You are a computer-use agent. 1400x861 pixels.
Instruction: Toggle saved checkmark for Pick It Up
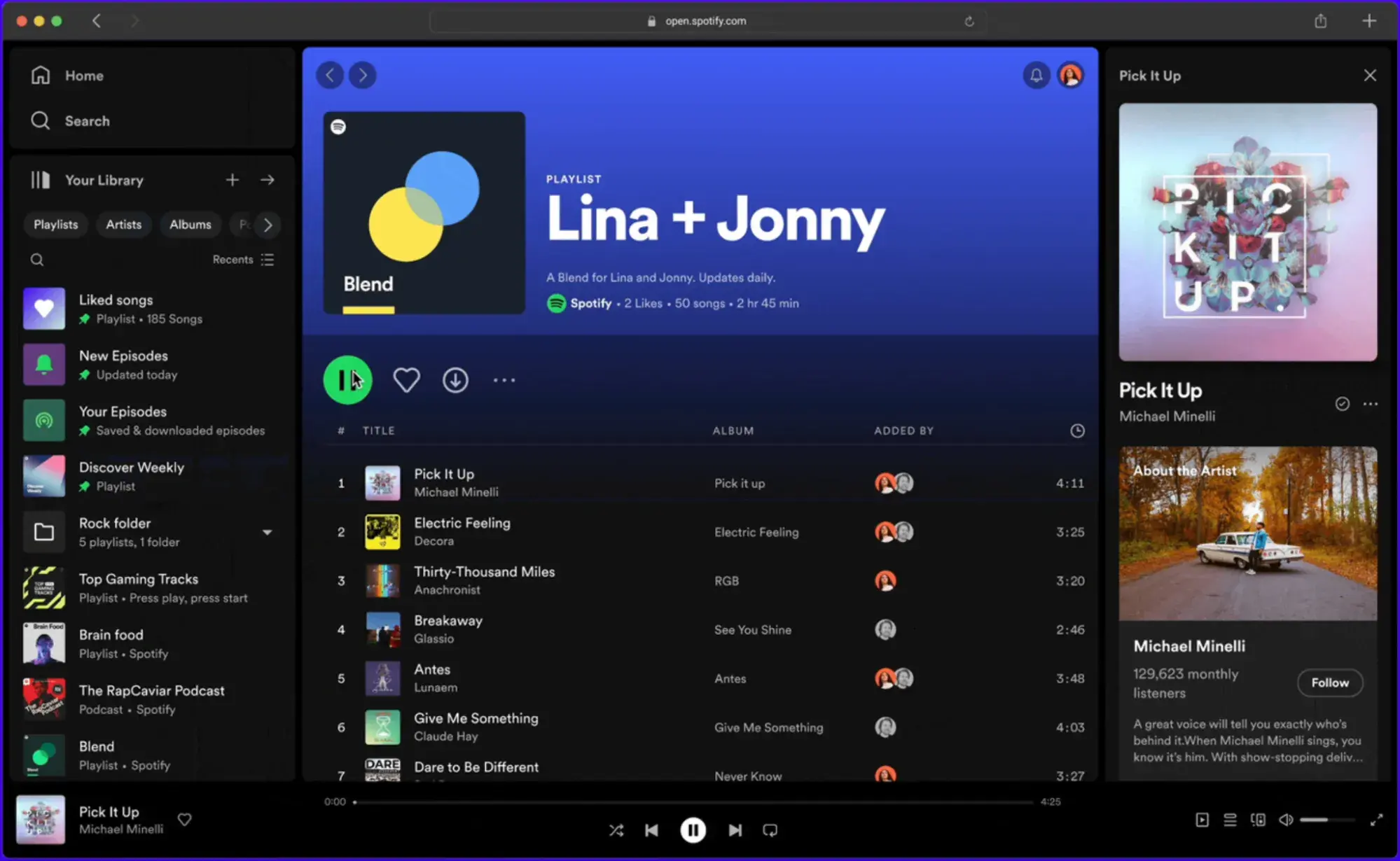[x=1342, y=404]
